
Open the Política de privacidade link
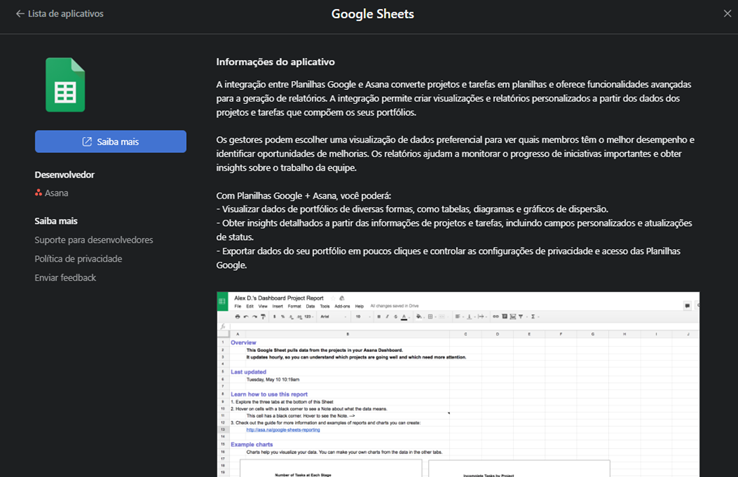[78, 259]
